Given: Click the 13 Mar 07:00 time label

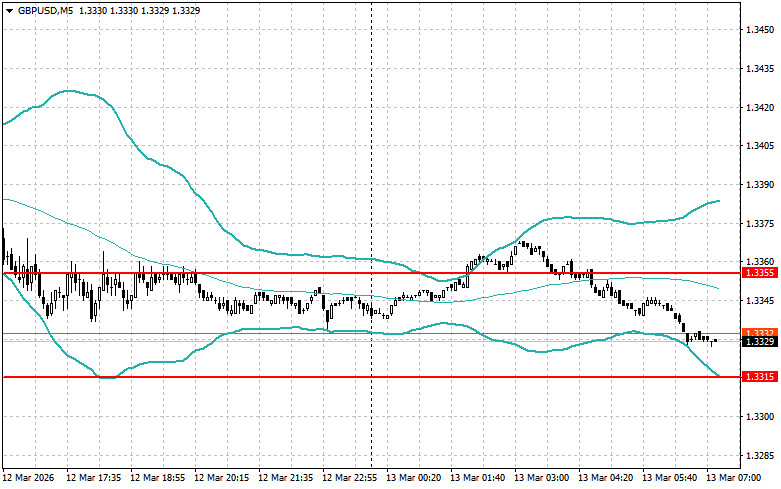Looking at the screenshot, I should point(733,478).
